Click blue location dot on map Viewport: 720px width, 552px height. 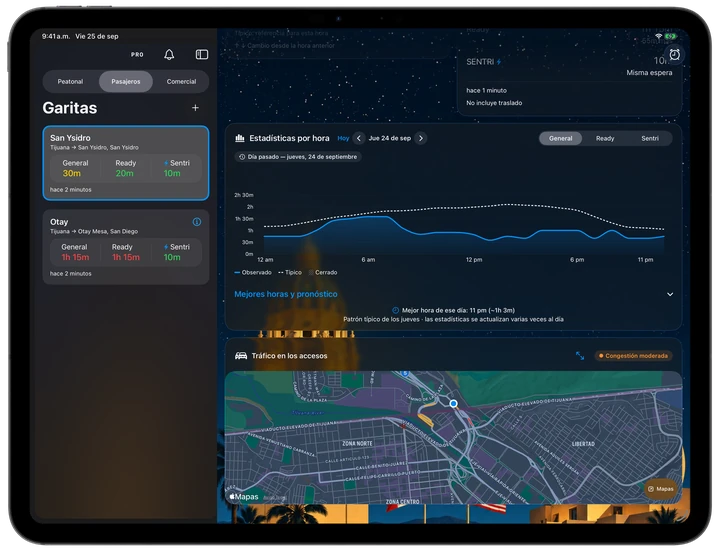(453, 404)
